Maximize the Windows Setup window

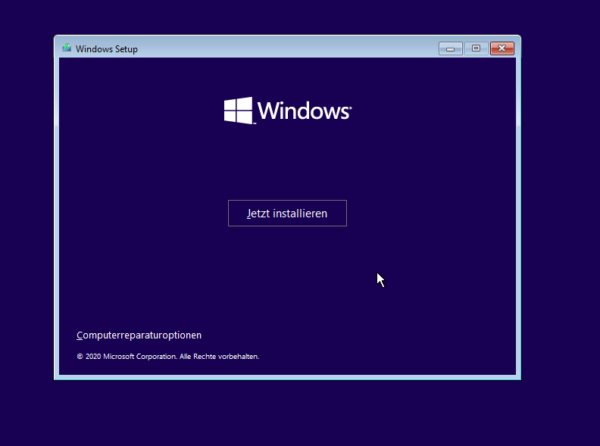click(x=475, y=47)
